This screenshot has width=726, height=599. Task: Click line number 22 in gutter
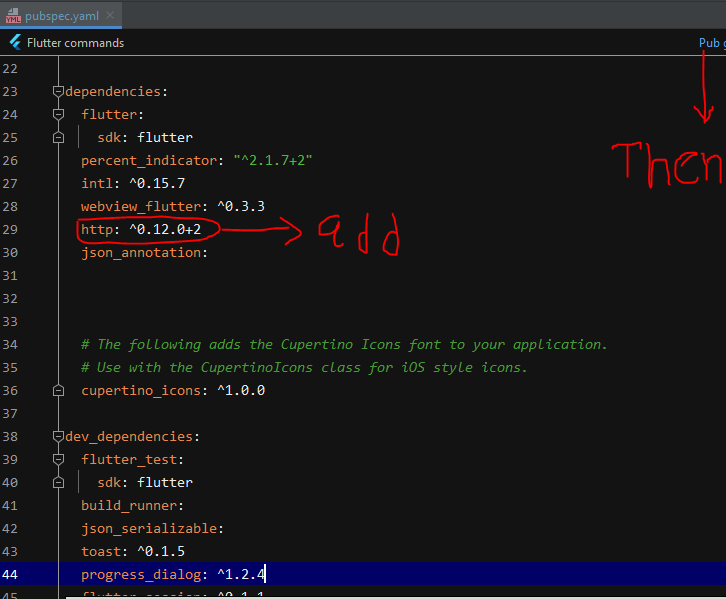(10, 69)
